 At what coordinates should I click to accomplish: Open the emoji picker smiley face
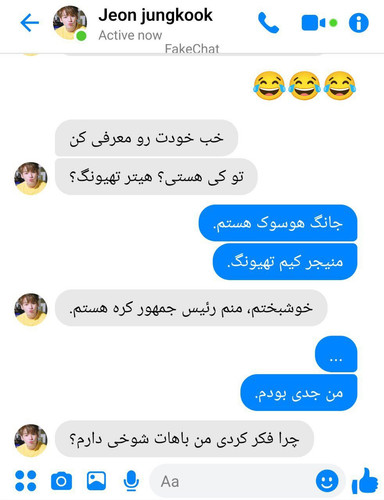[x=327, y=481]
